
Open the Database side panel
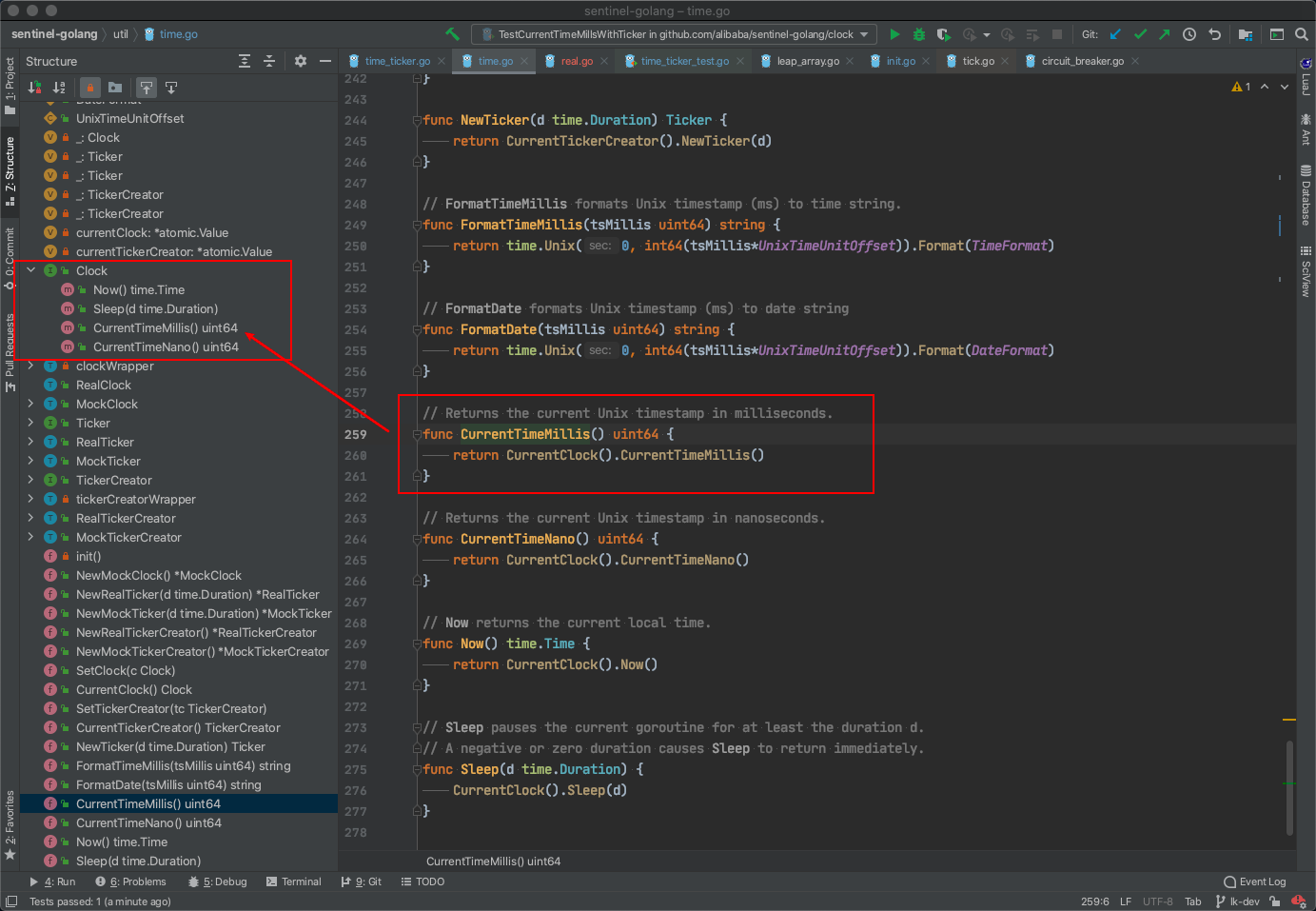tap(1306, 195)
